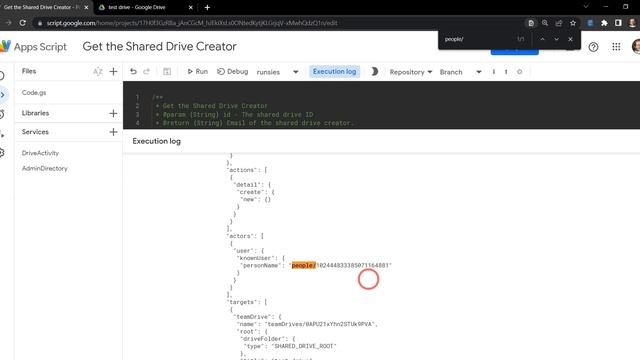This screenshot has height=360, width=640.
Task: Run the selected function
Action: [x=198, y=71]
